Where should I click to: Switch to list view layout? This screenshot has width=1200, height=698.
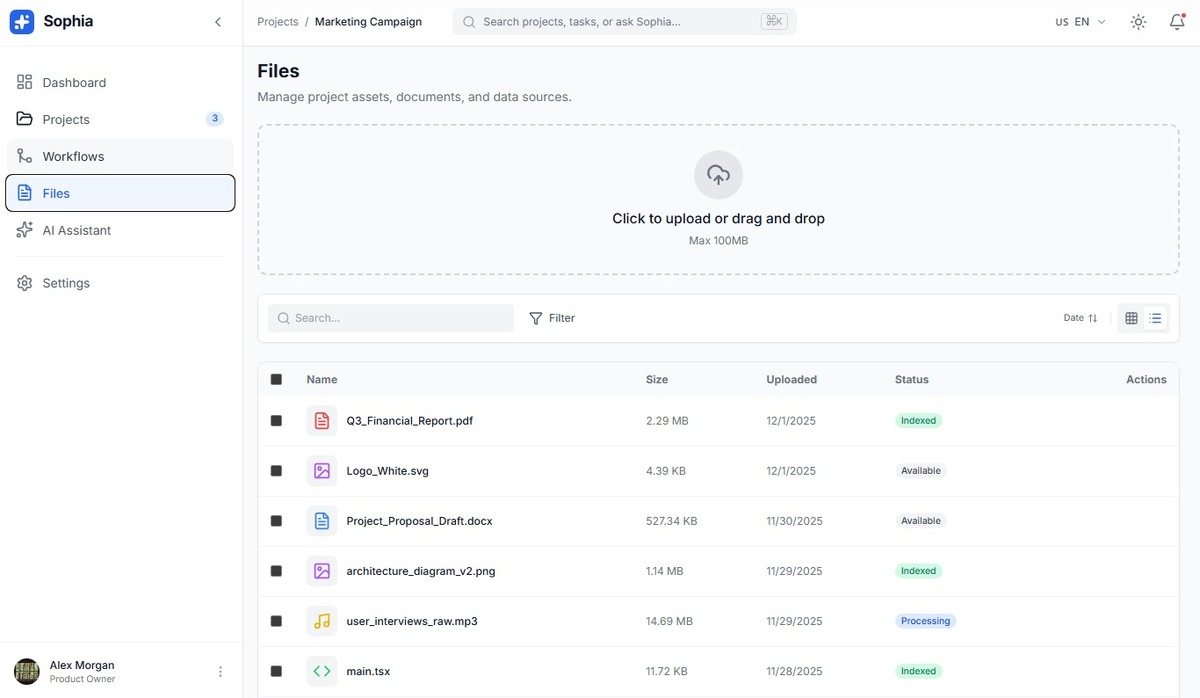(x=1155, y=318)
